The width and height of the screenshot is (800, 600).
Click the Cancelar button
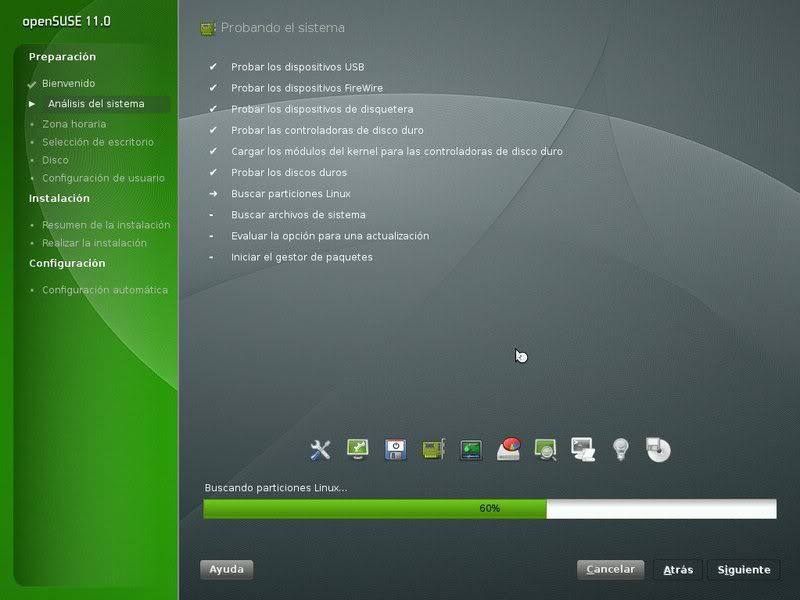[610, 569]
